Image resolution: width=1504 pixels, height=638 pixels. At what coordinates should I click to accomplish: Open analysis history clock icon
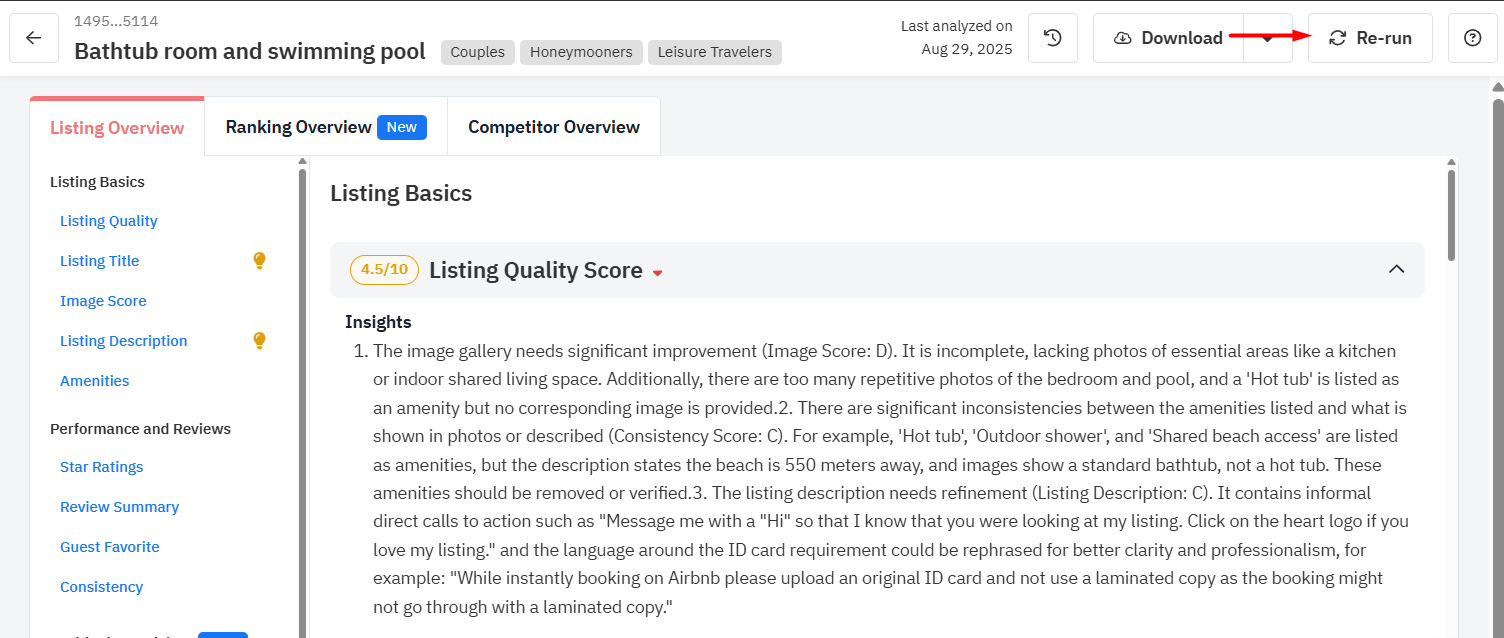(x=1052, y=38)
